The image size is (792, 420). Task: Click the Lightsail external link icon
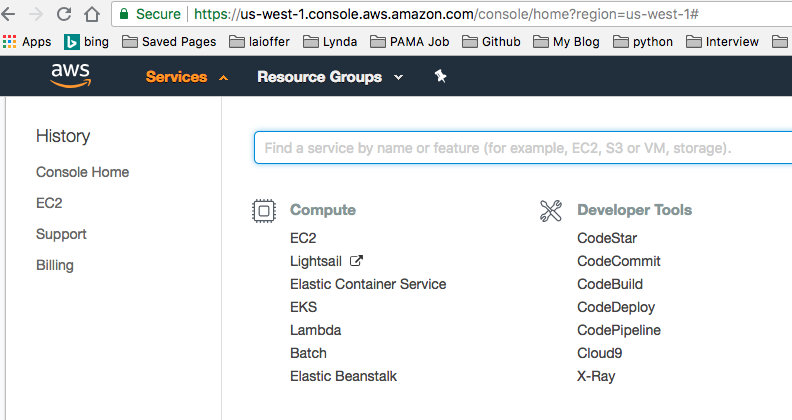tap(356, 261)
